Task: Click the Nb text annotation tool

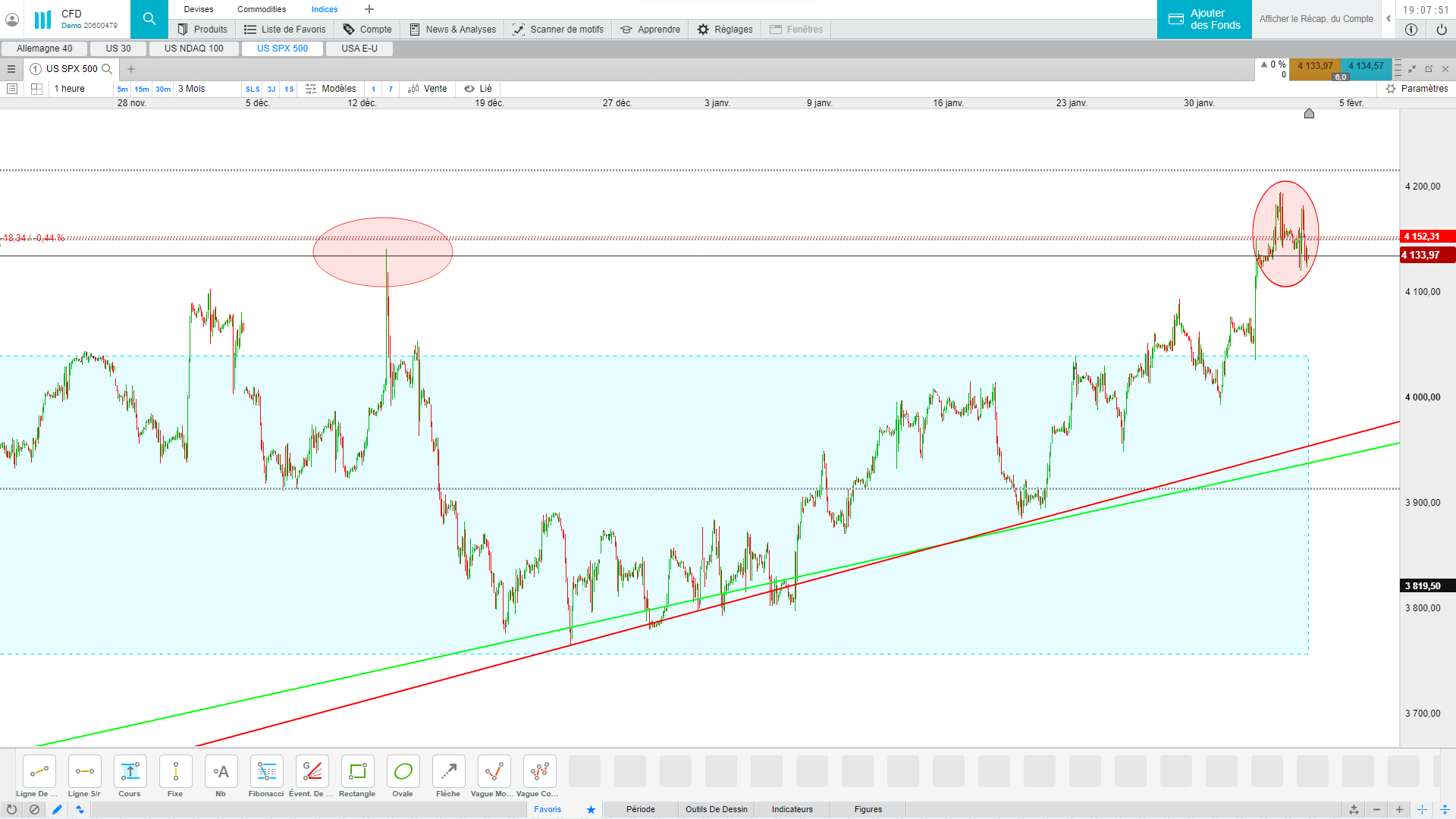Action: [x=221, y=772]
